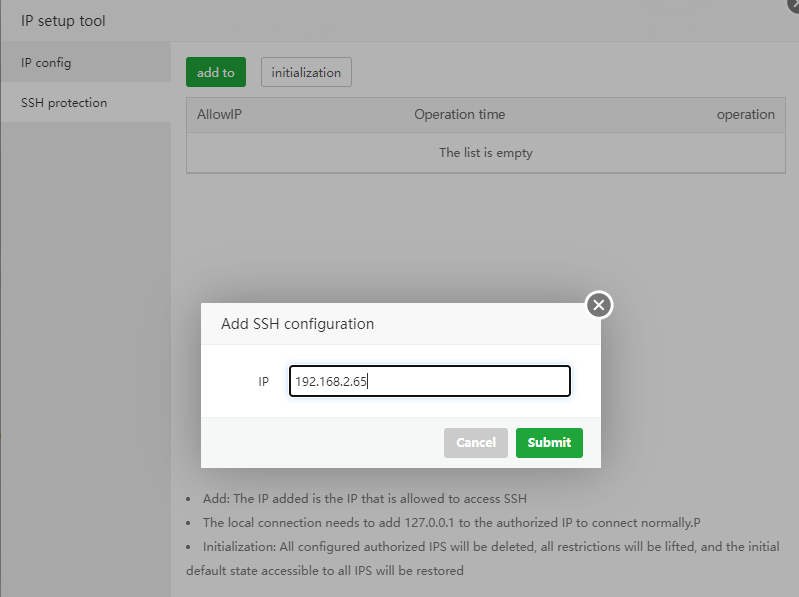Close the Add SSH configuration dialog
This screenshot has width=799, height=597.
coord(598,305)
